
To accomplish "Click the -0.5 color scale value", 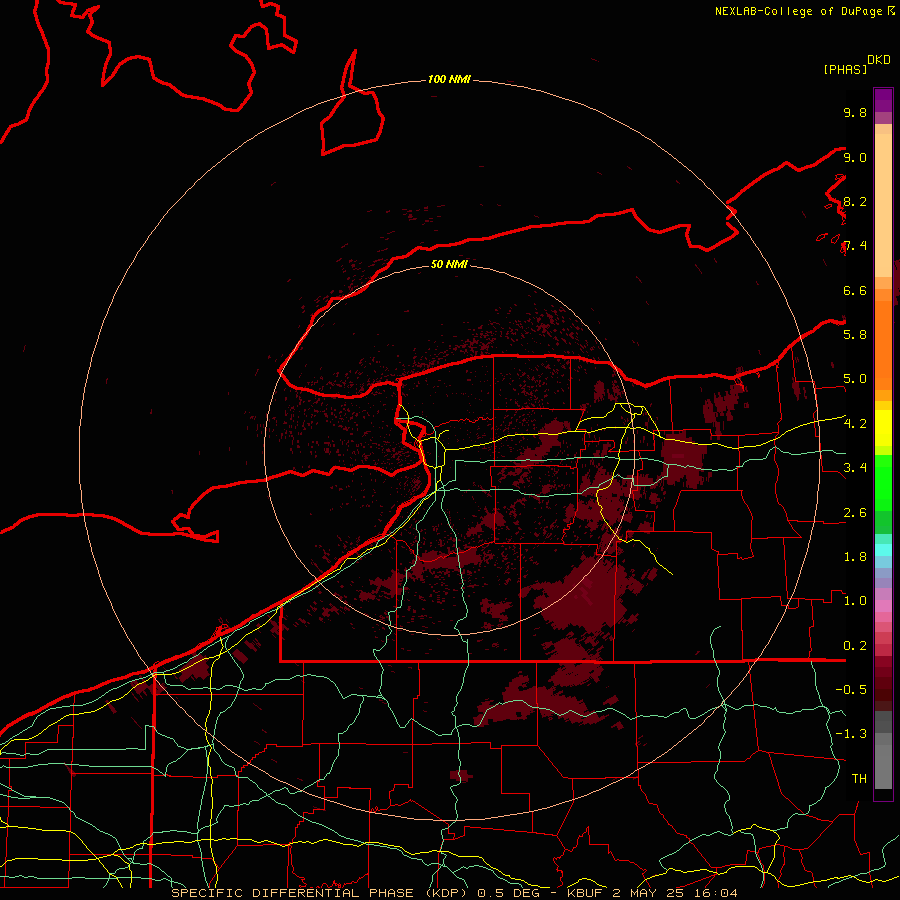I will tap(851, 689).
